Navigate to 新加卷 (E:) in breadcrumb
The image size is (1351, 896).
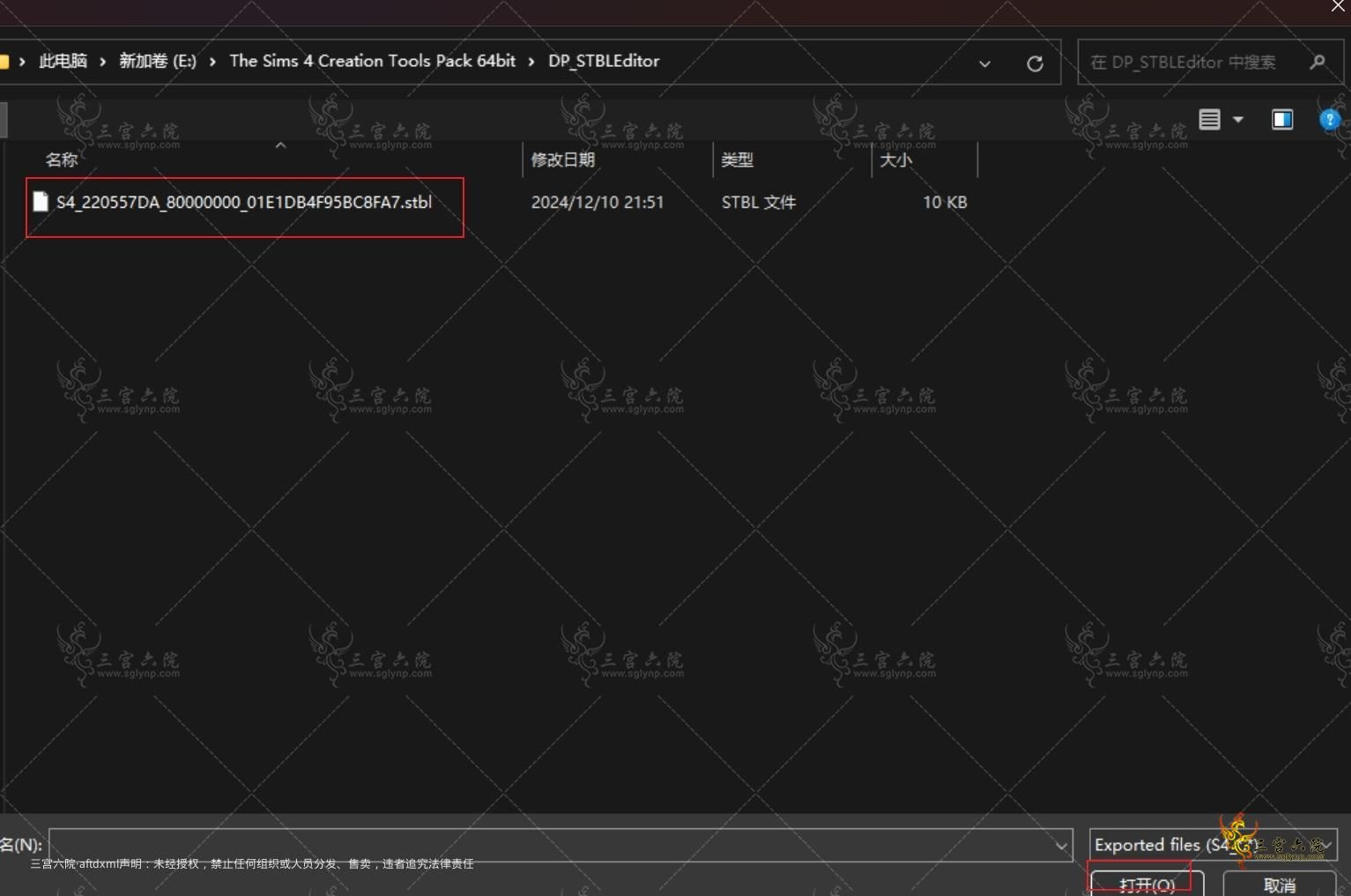(x=158, y=61)
